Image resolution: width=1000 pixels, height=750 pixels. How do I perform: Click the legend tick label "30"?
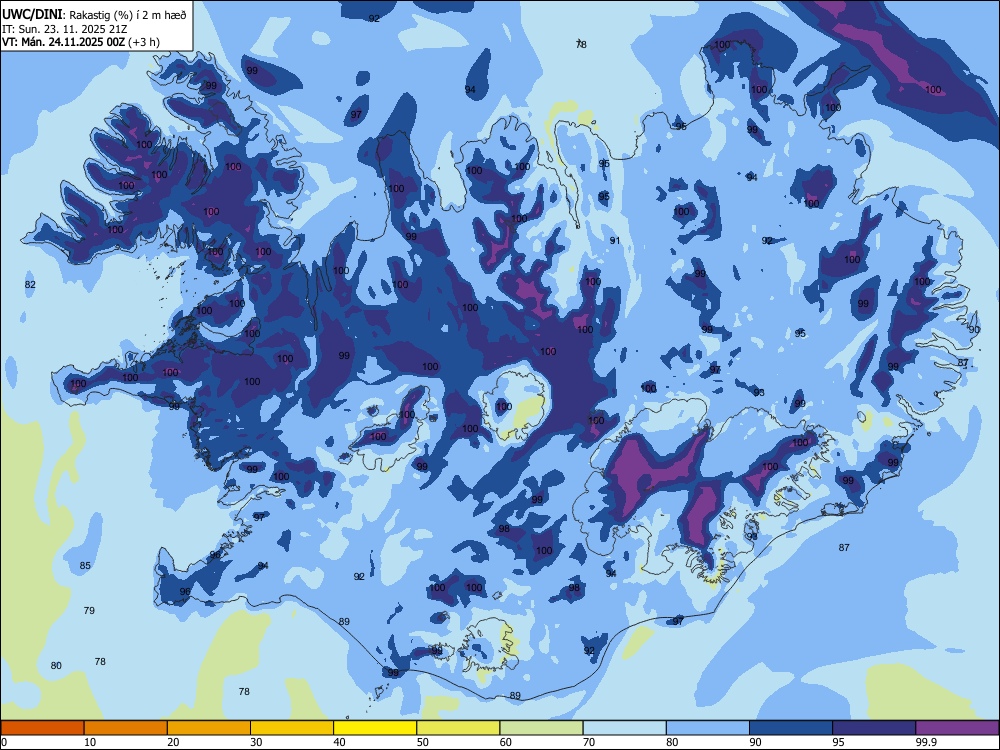coord(256,742)
